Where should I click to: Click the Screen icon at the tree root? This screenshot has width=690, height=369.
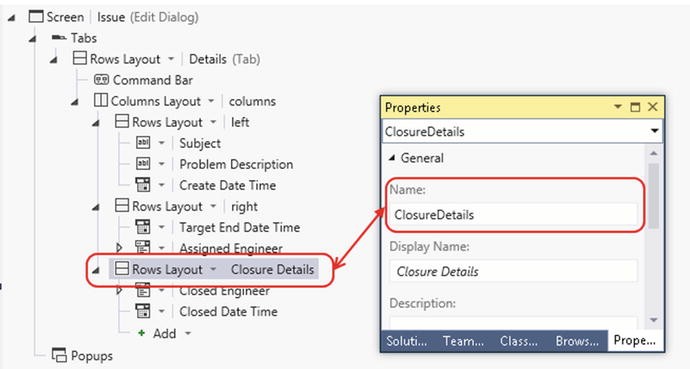pos(36,17)
